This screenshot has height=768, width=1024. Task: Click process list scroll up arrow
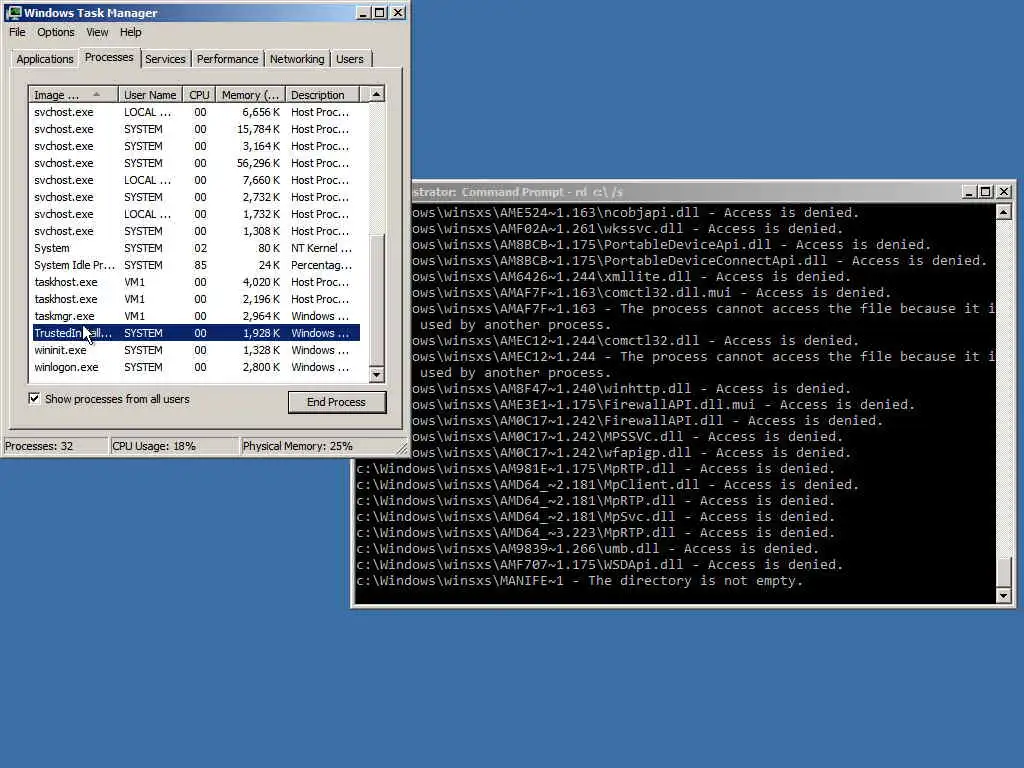[376, 94]
